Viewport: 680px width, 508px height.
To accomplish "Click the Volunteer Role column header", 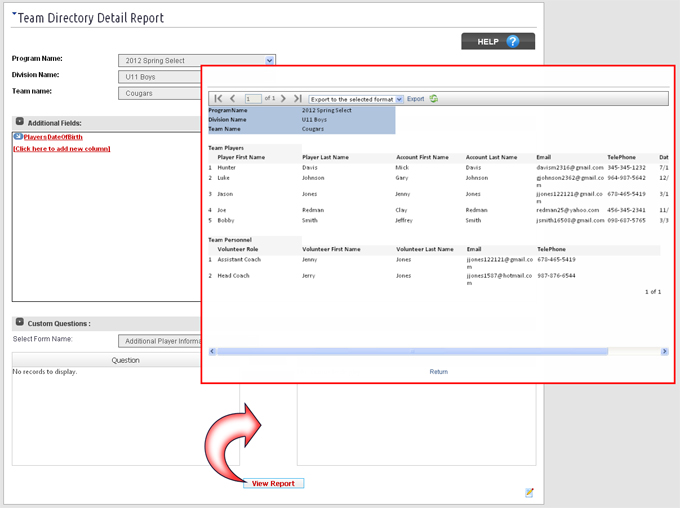I will click(x=238, y=249).
